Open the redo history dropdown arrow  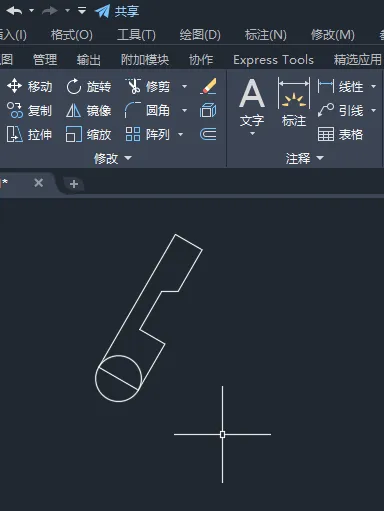click(67, 11)
